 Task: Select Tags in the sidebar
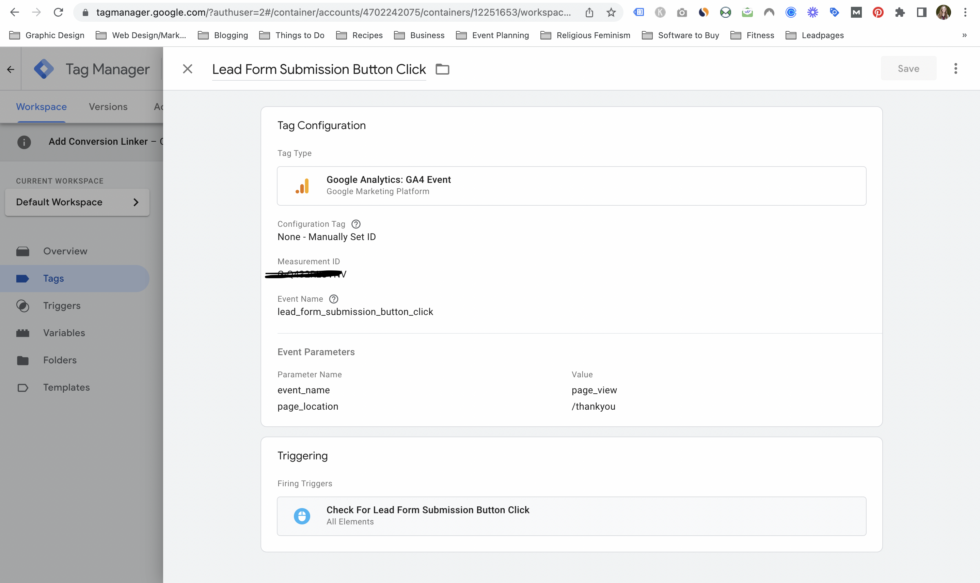point(75,279)
